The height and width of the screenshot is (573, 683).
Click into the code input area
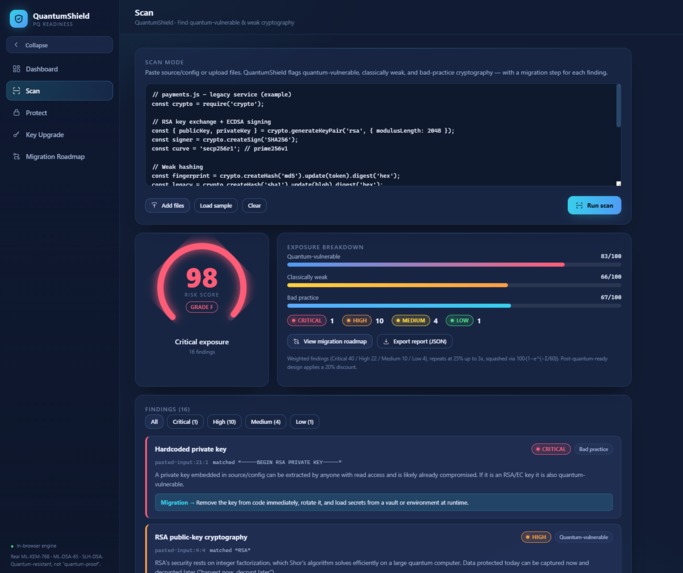[x=381, y=135]
